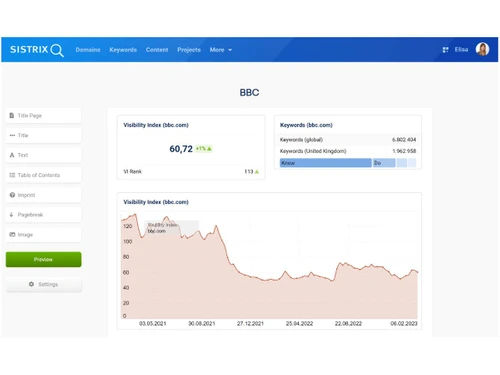Open Elisa user name link
Image resolution: width=500 pixels, height=375 pixels.
461,49
